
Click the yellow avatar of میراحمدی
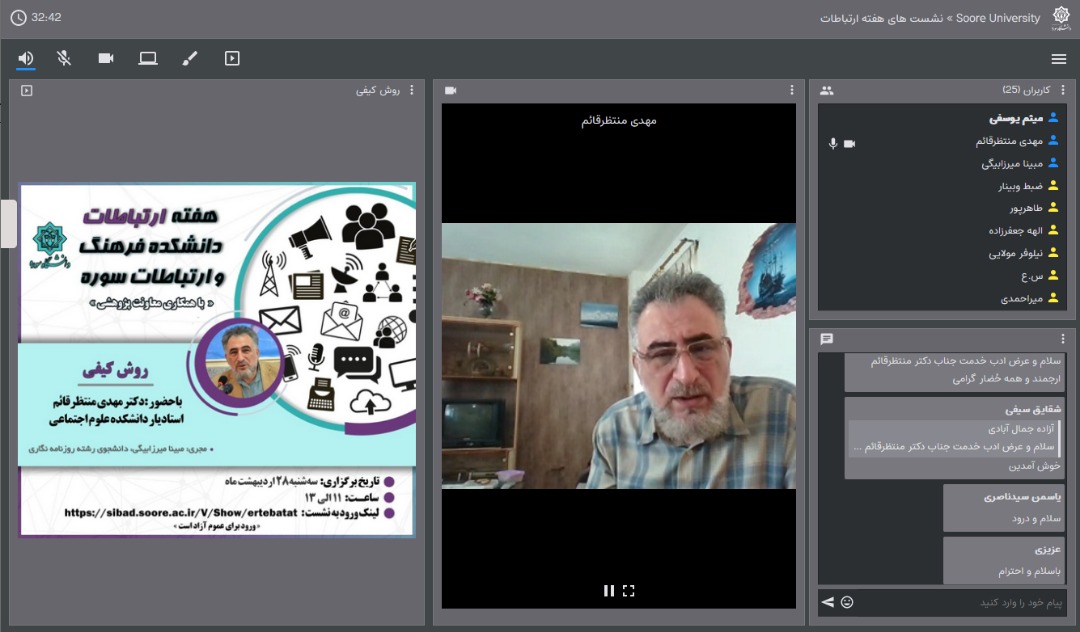pos(1053,298)
